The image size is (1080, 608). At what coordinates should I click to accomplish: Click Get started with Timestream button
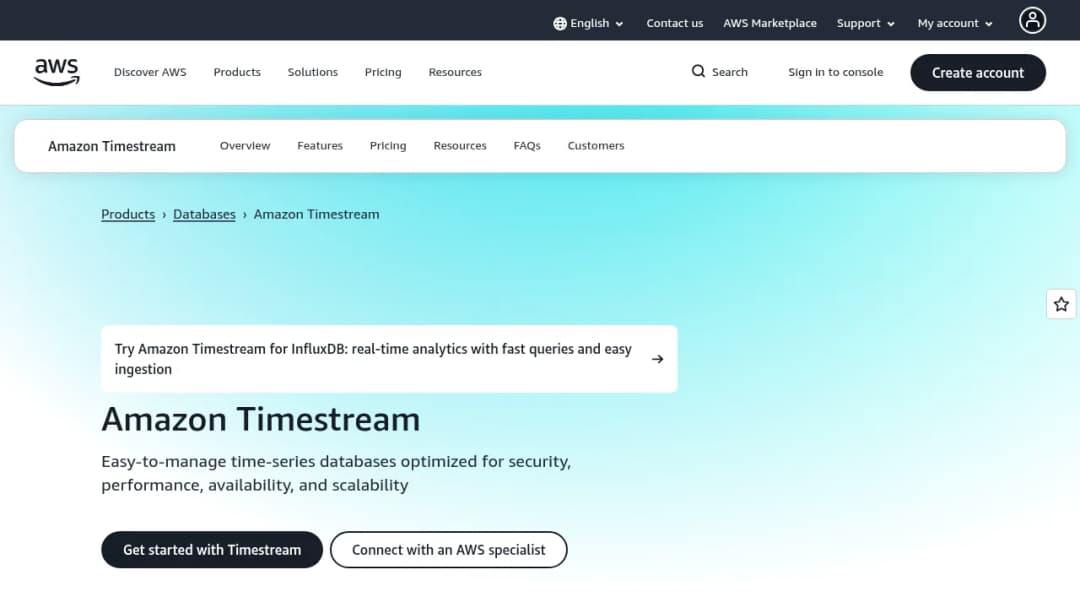point(212,549)
